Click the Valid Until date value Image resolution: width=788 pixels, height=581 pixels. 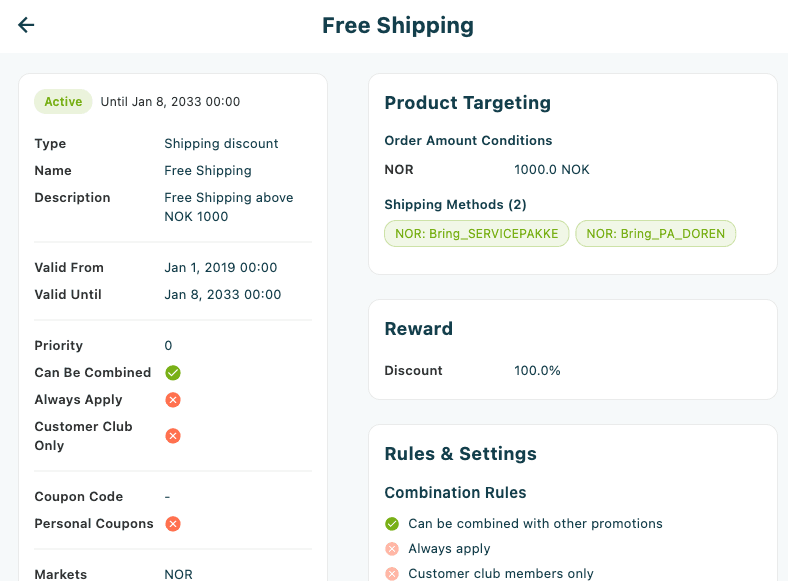pos(223,295)
